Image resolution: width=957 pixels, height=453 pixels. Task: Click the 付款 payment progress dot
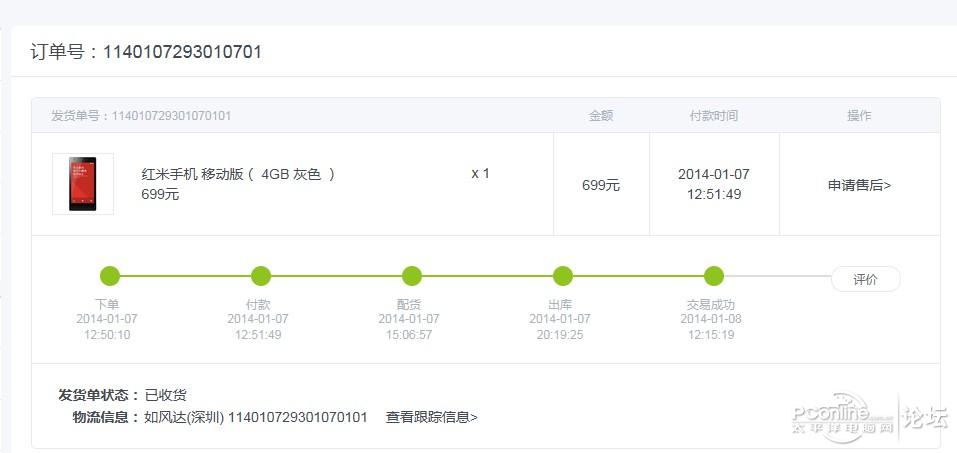pos(261,276)
